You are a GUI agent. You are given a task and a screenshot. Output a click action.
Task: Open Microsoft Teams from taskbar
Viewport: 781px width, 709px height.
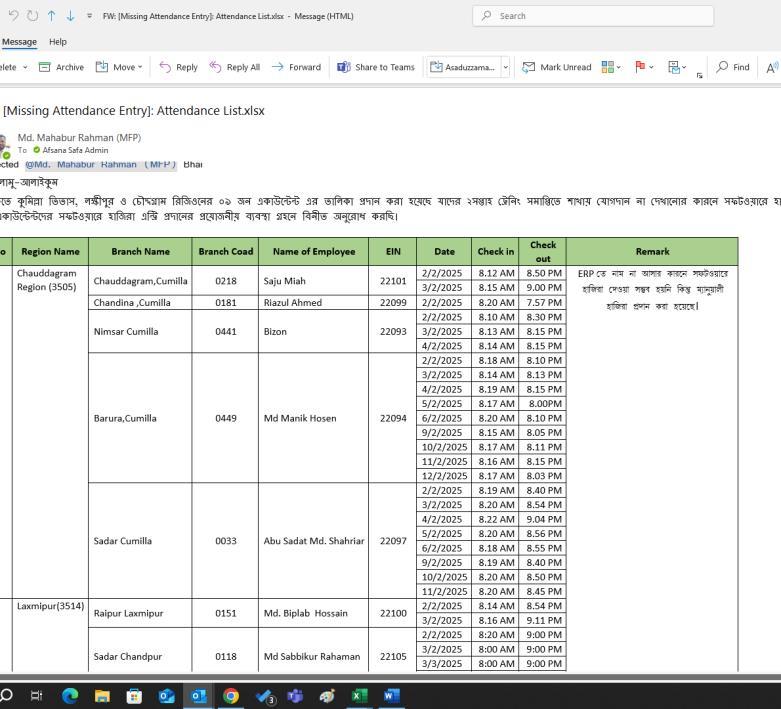(x=295, y=695)
